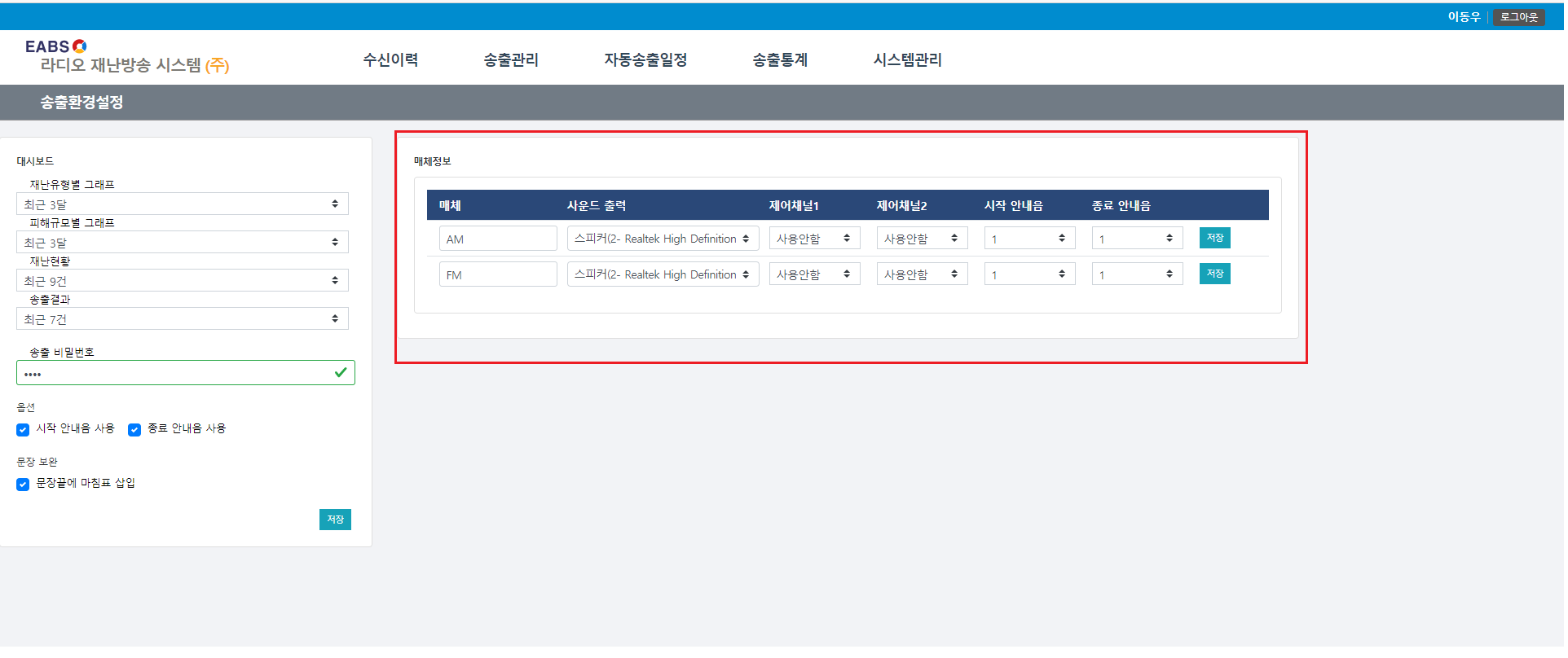Click the 로그아웃 button
Viewport: 1568px width, 658px height.
coord(1518,17)
